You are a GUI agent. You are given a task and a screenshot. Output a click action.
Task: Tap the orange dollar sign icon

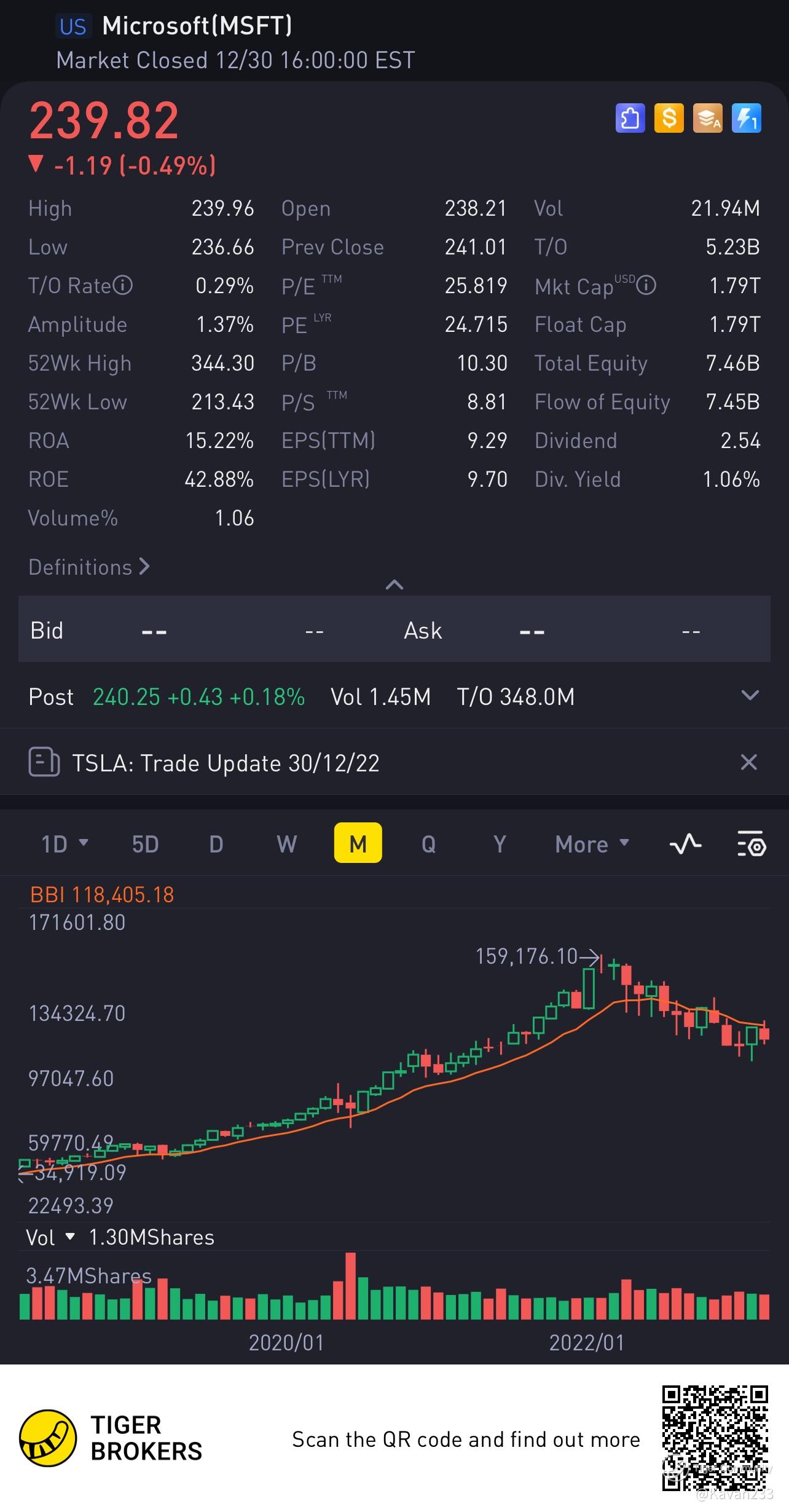[669, 118]
